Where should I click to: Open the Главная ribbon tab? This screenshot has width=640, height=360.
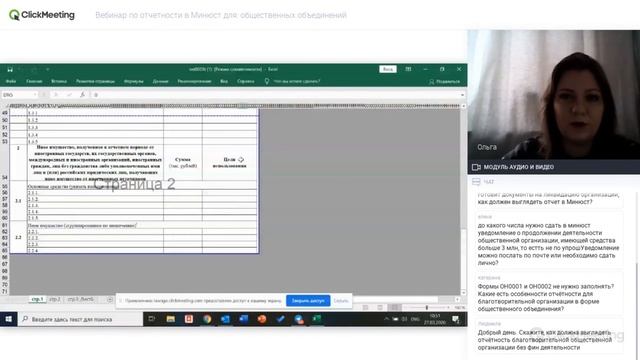pyautogui.click(x=34, y=81)
